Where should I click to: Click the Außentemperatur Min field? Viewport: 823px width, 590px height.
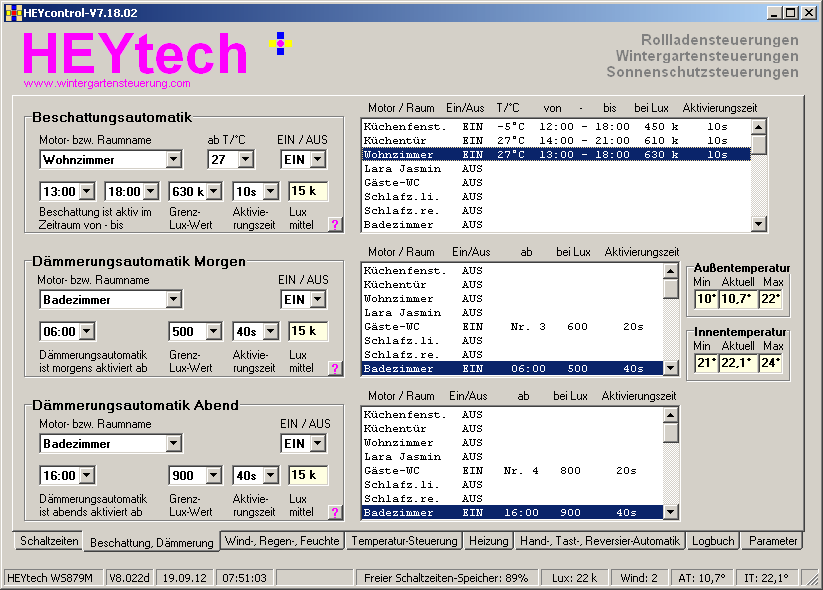pos(706,299)
